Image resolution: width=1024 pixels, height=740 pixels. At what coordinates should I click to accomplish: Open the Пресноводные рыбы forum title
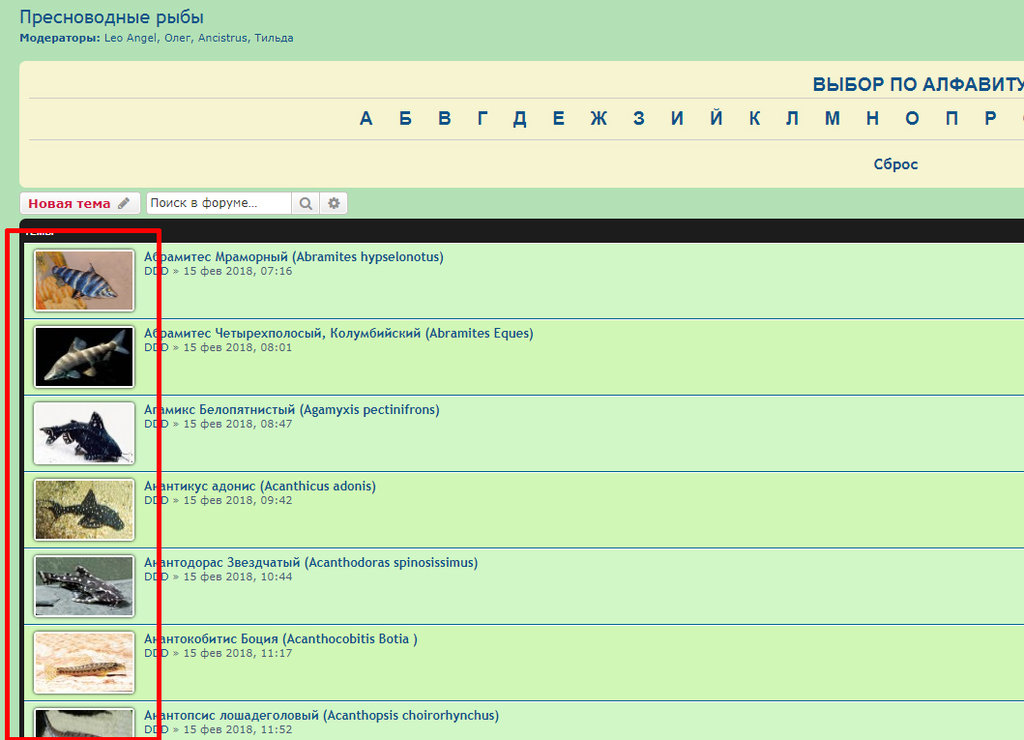click(x=111, y=17)
